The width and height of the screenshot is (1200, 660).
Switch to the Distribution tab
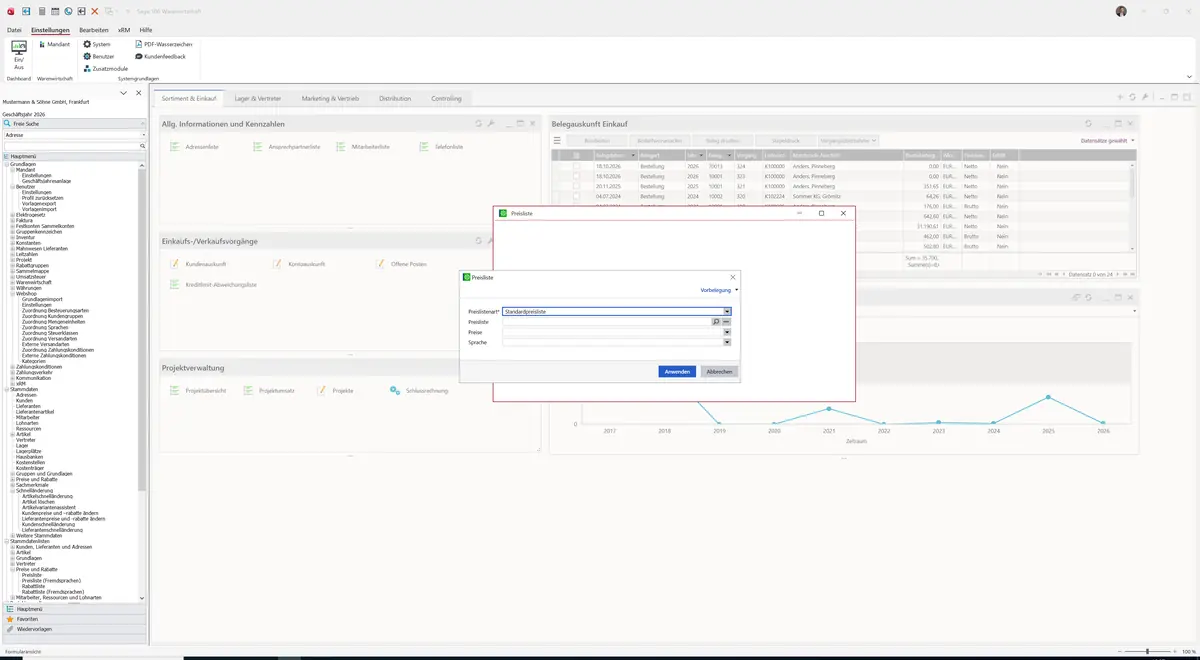395,99
